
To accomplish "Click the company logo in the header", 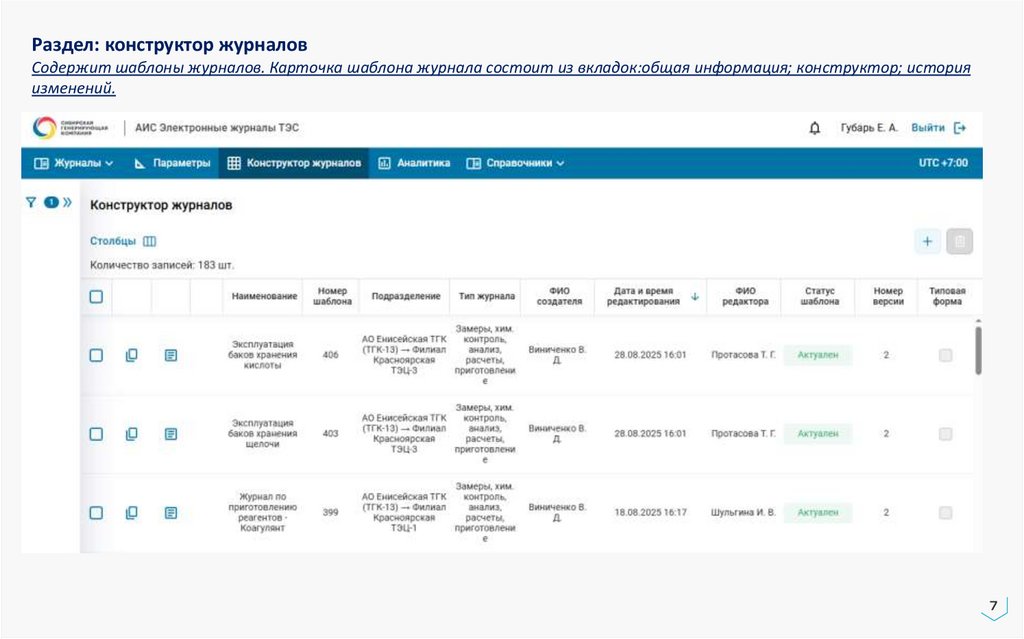I will coord(70,128).
